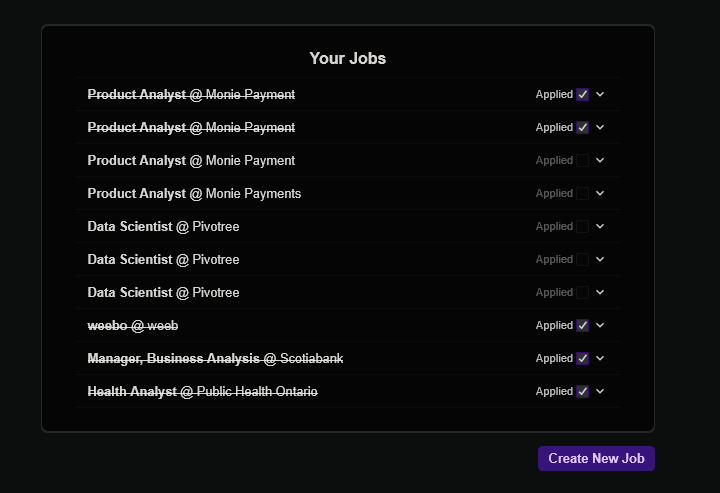This screenshot has height=493, width=720.
Task: Expand the first Data Scientist @ Pivotree chevron
Action: 600,226
